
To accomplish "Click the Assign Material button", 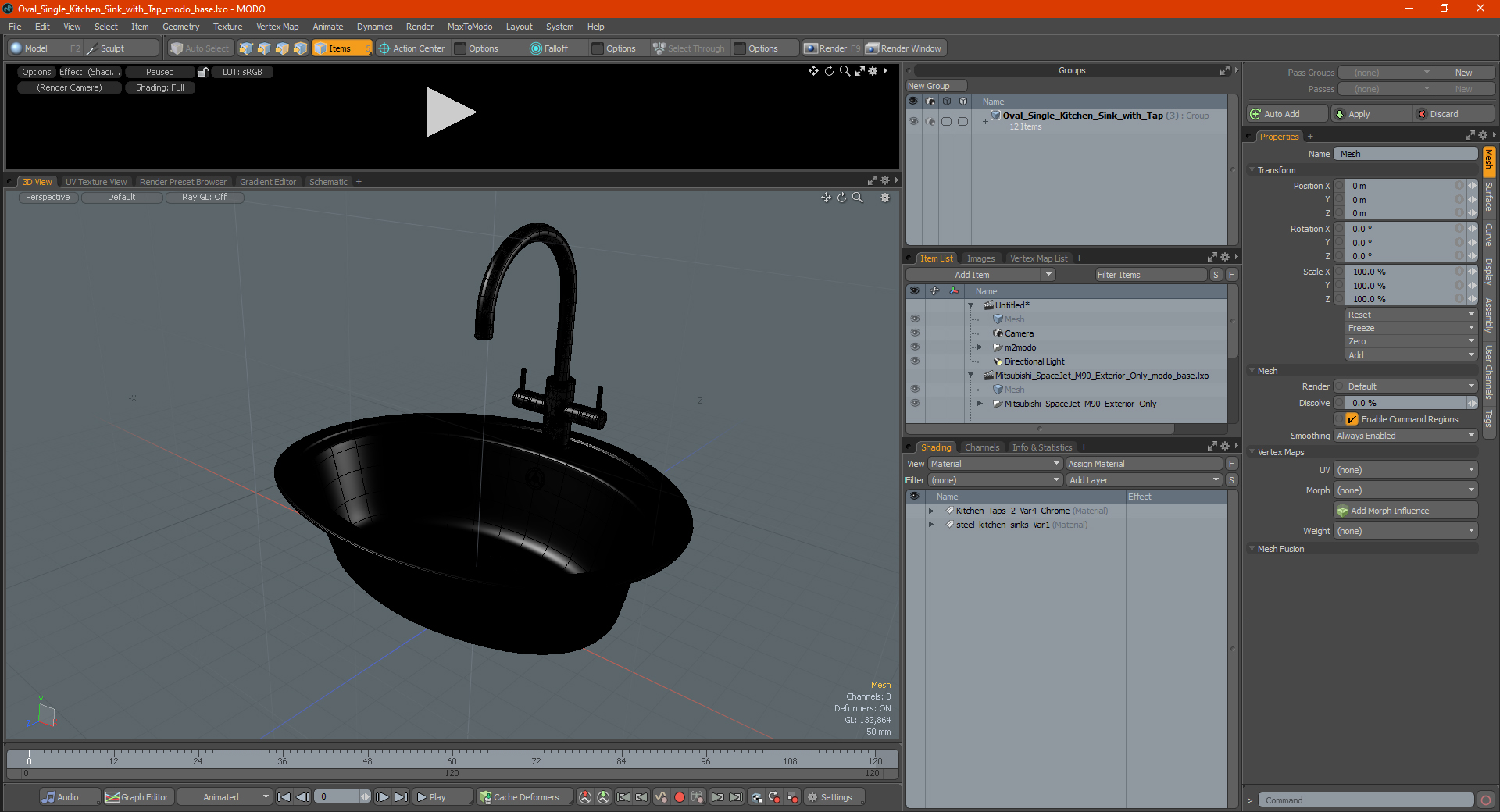I will click(x=1144, y=464).
